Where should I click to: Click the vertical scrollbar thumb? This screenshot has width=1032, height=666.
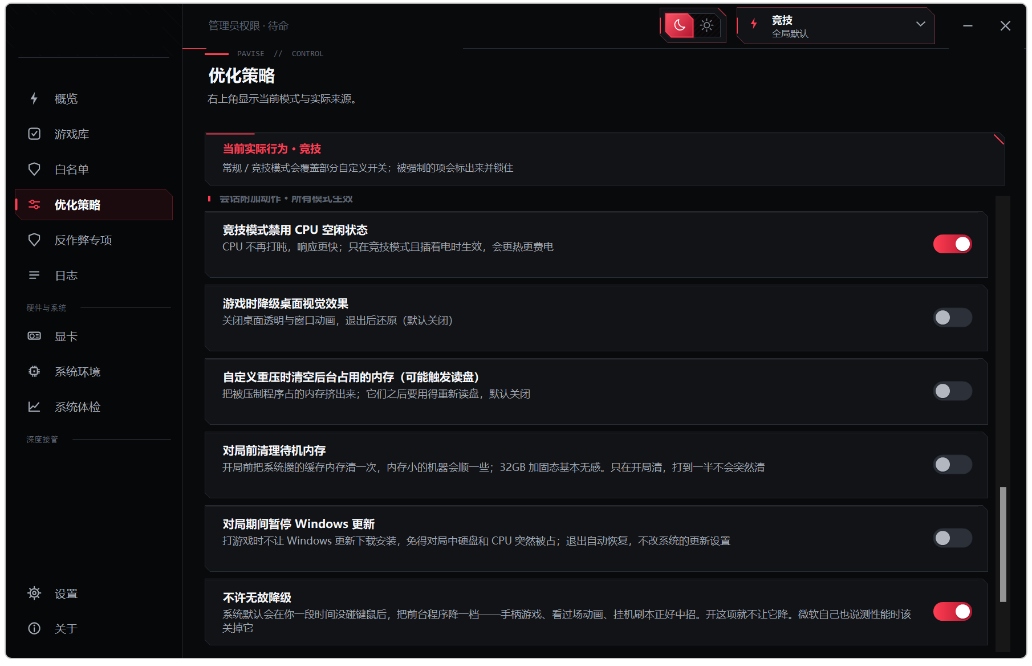[1003, 544]
